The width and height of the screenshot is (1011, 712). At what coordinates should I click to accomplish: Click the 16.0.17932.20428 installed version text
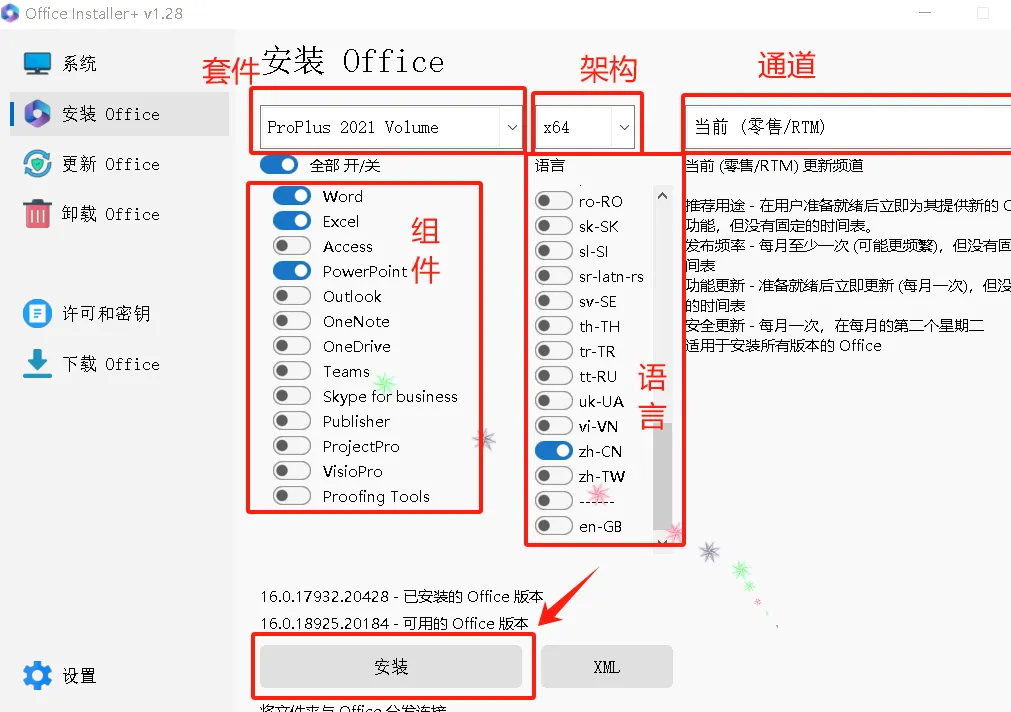pyautogui.click(x=402, y=597)
